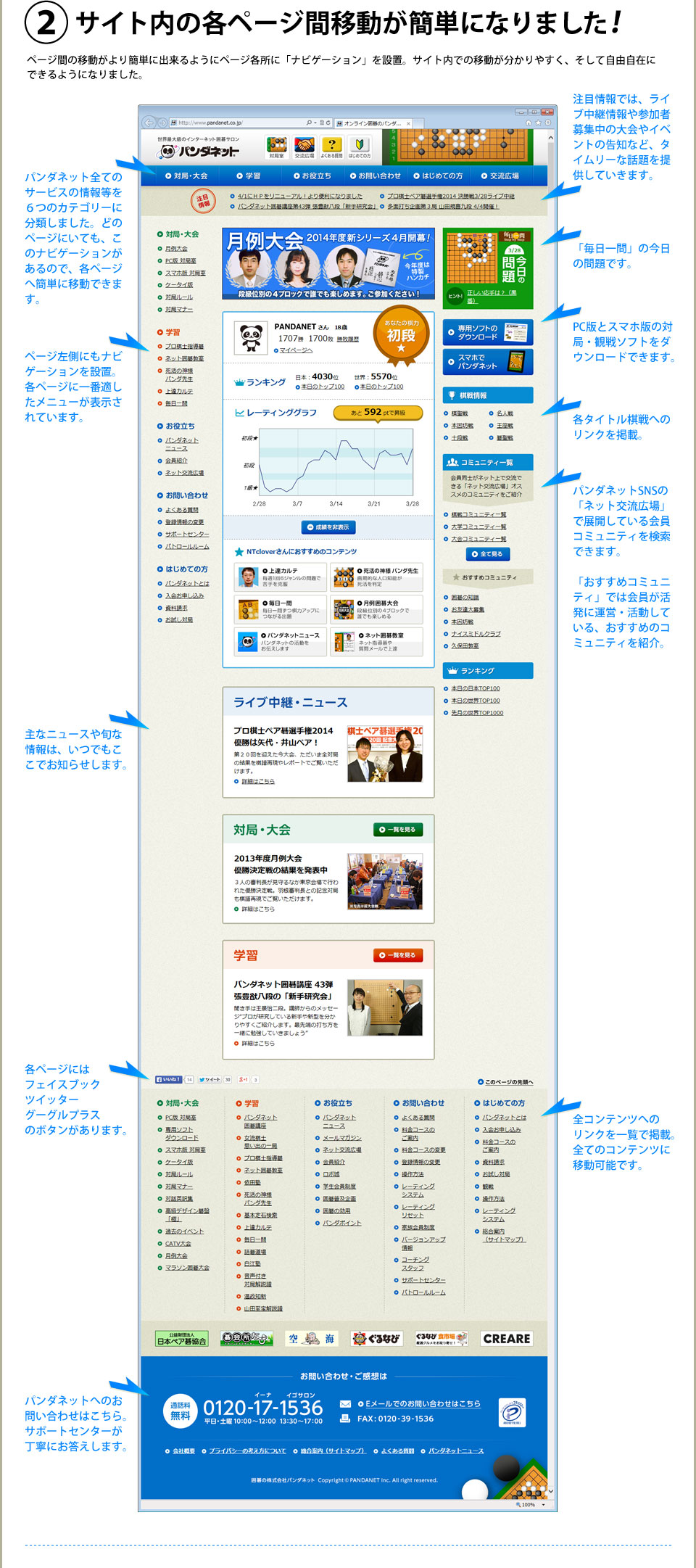
Task: Open the browser tools gear icon
Action: [x=547, y=123]
